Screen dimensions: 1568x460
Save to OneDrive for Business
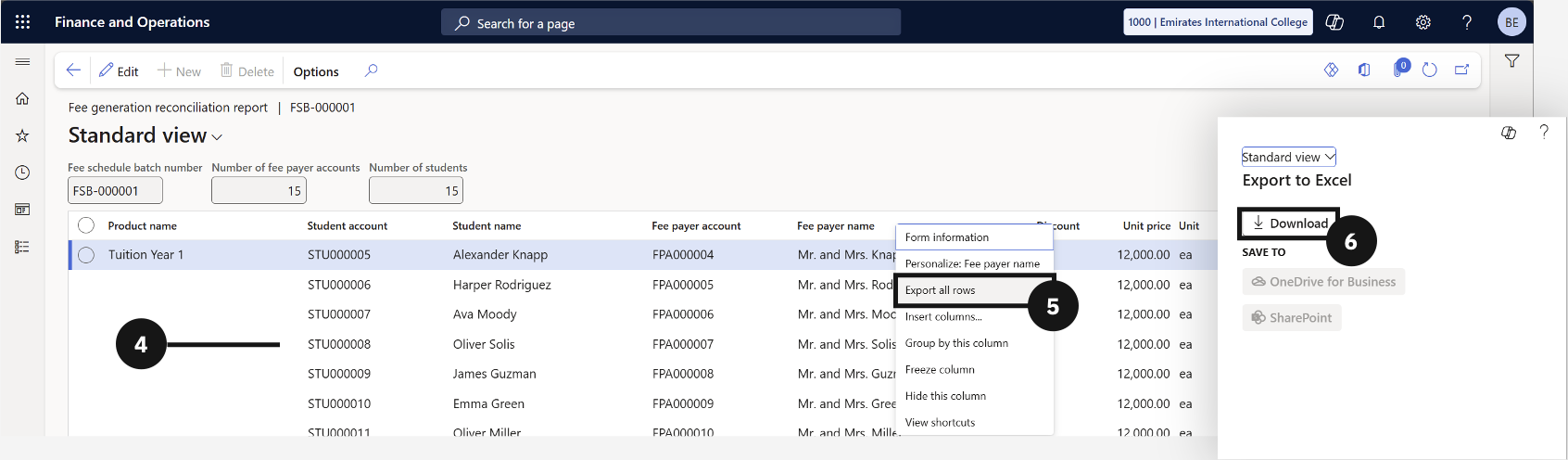(x=1323, y=282)
